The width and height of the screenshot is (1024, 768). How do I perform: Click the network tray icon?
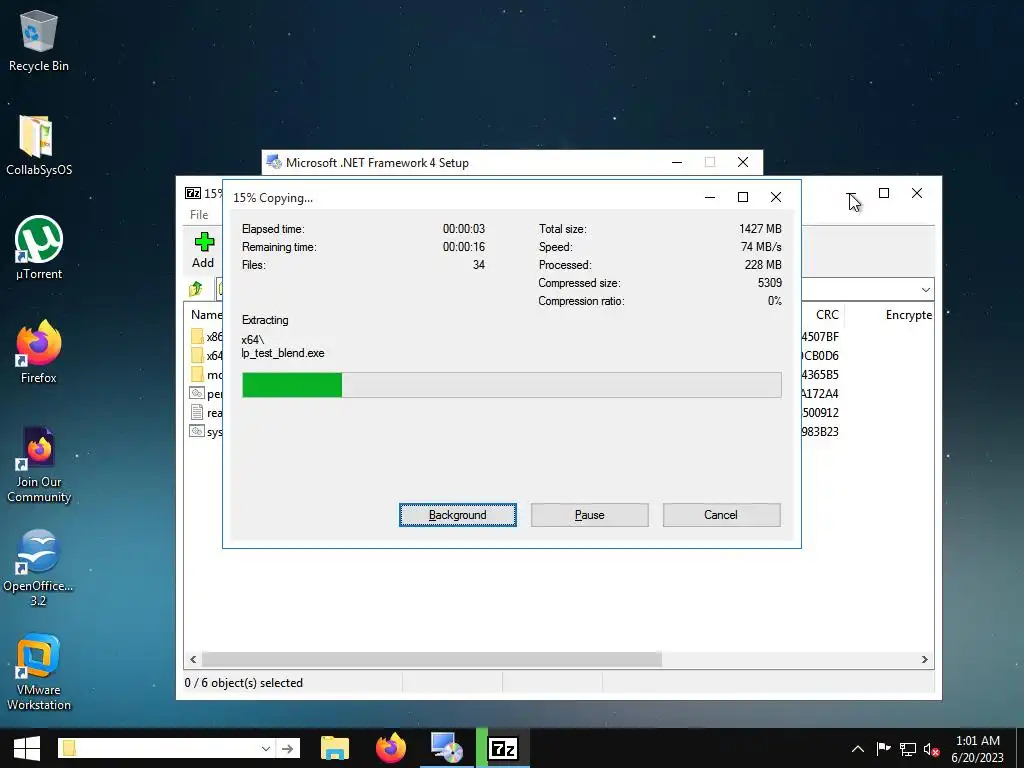pos(908,749)
